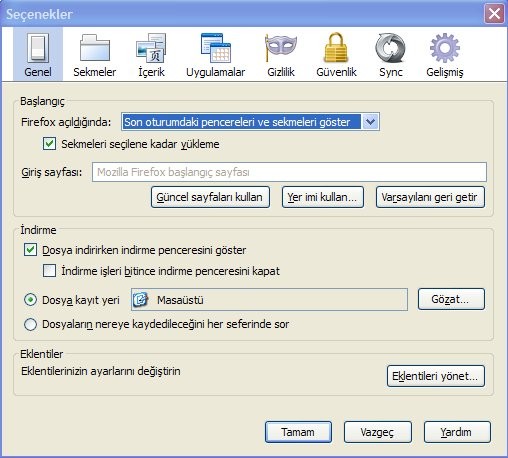
Task: Enable İndirme işleri bitince pencereyi kapat
Action: 49,271
